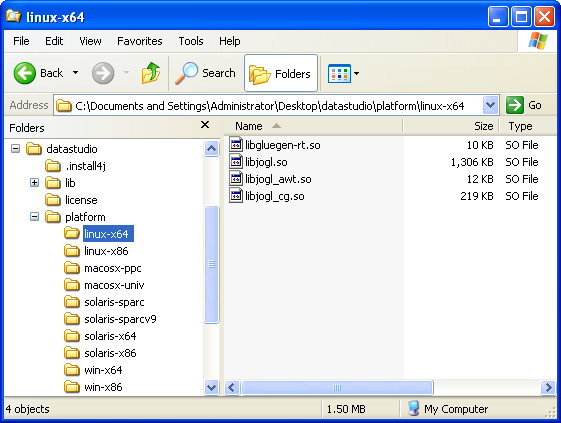Click the 219 KB size cell
561x423 pixels.
(x=477, y=196)
